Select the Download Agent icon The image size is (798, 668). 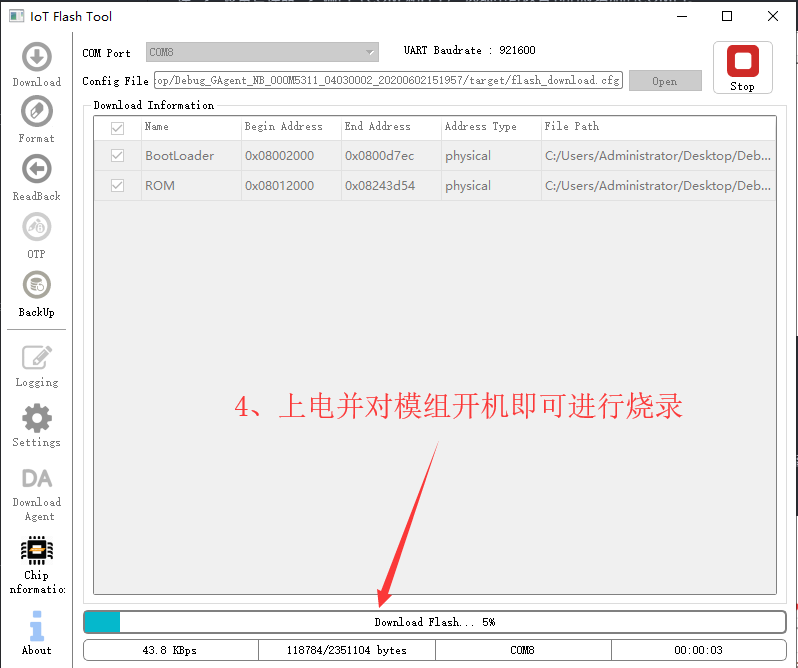pos(37,492)
